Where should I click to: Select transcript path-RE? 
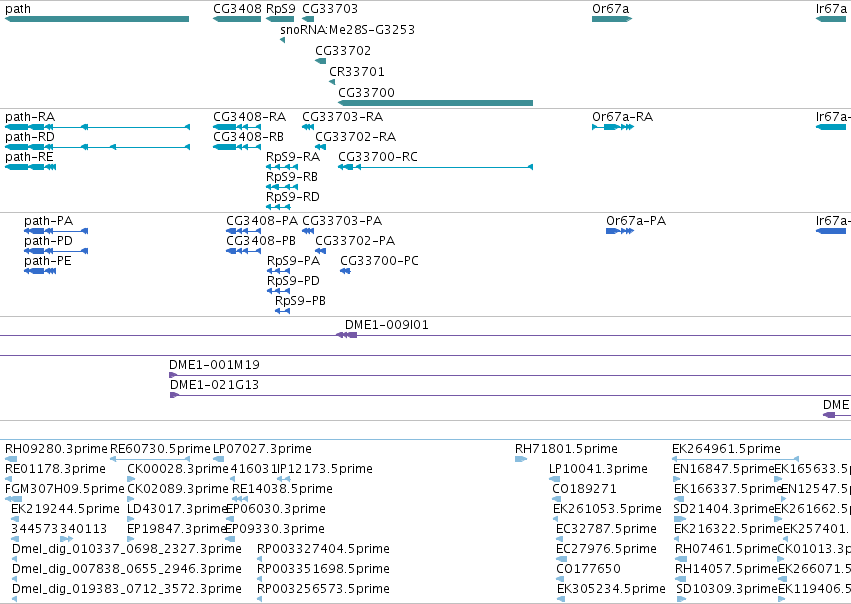[30, 167]
